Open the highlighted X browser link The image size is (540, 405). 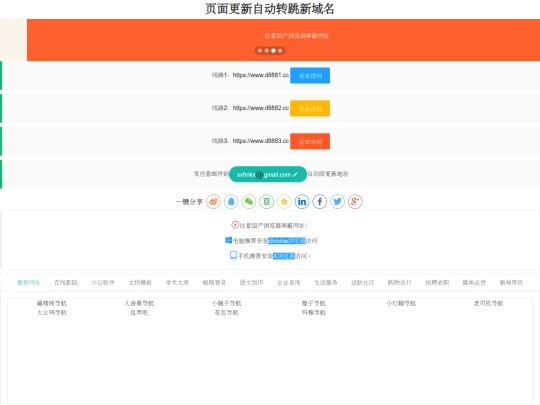284,256
